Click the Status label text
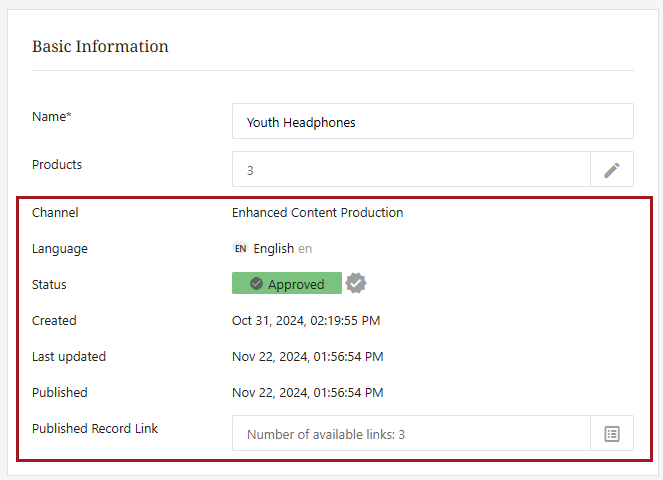Viewport: 663px width, 480px height. click(50, 285)
